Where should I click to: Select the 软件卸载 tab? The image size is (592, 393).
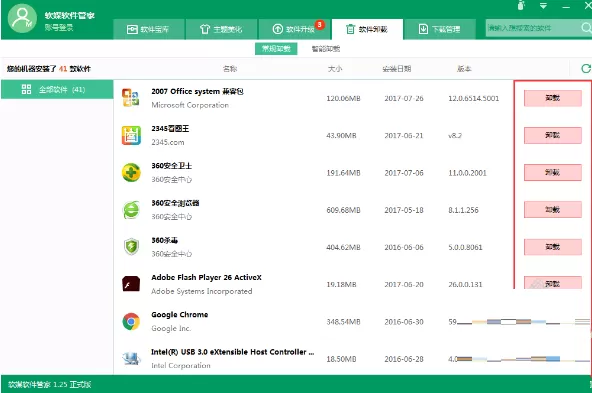click(x=367, y=29)
